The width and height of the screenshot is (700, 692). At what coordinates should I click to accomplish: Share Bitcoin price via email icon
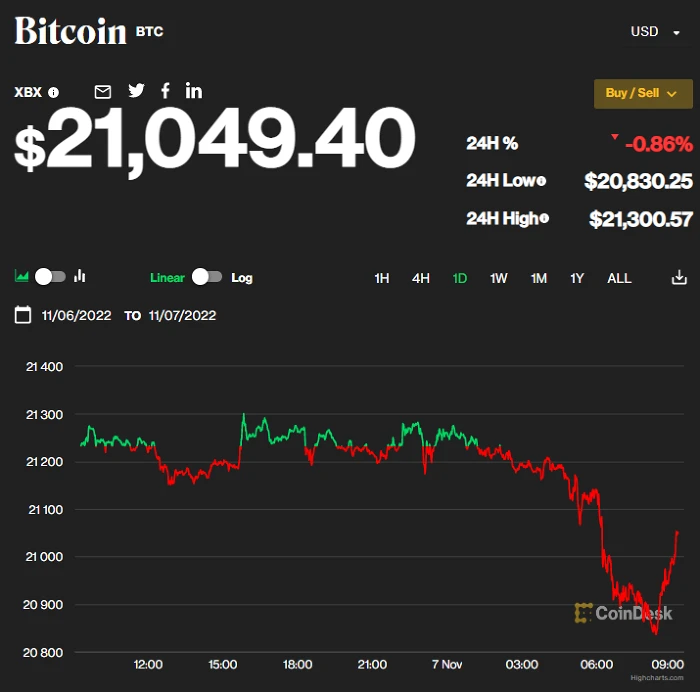103,92
